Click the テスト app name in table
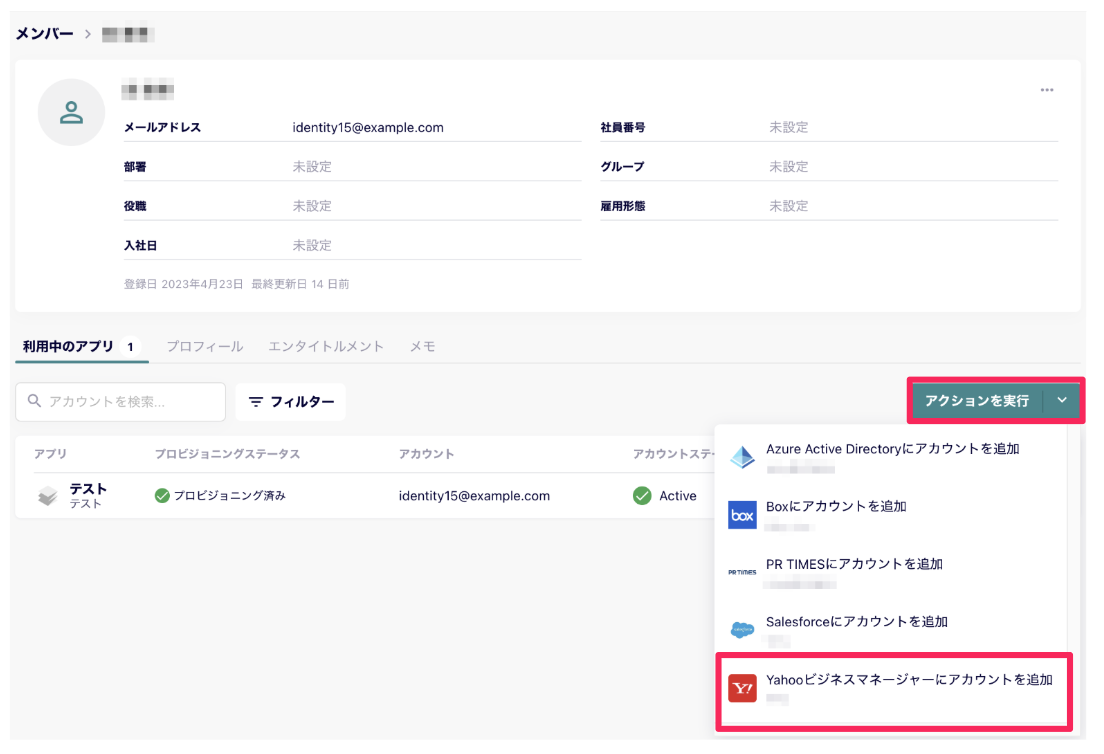This screenshot has height=754, width=1104. pos(88,489)
